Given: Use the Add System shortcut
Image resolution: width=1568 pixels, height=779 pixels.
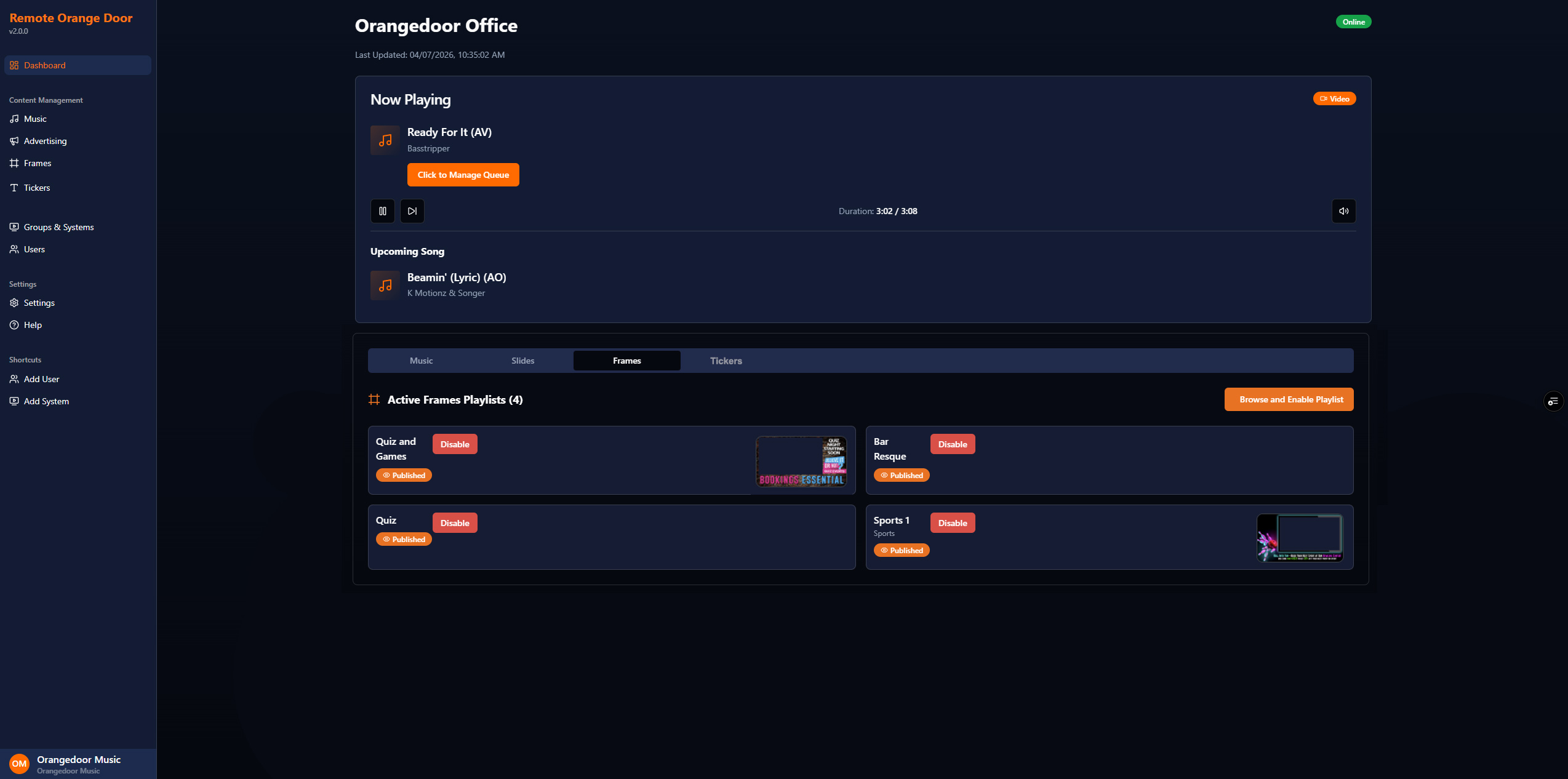Looking at the screenshot, I should pyautogui.click(x=46, y=401).
